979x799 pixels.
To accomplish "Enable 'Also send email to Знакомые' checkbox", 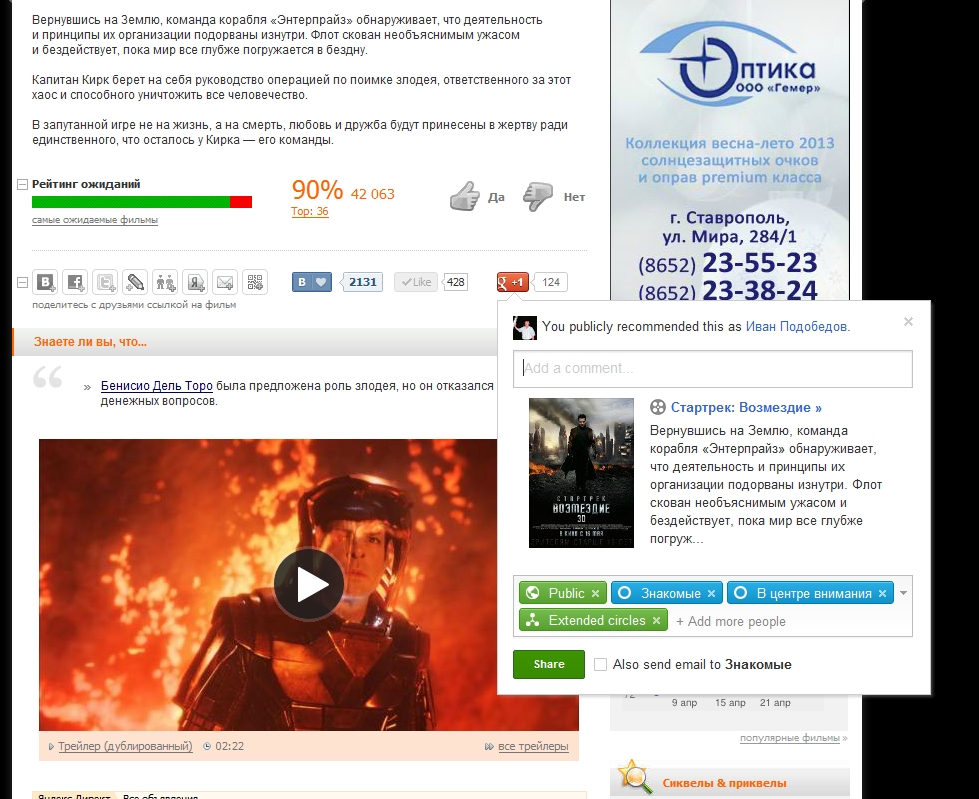I will (601, 665).
